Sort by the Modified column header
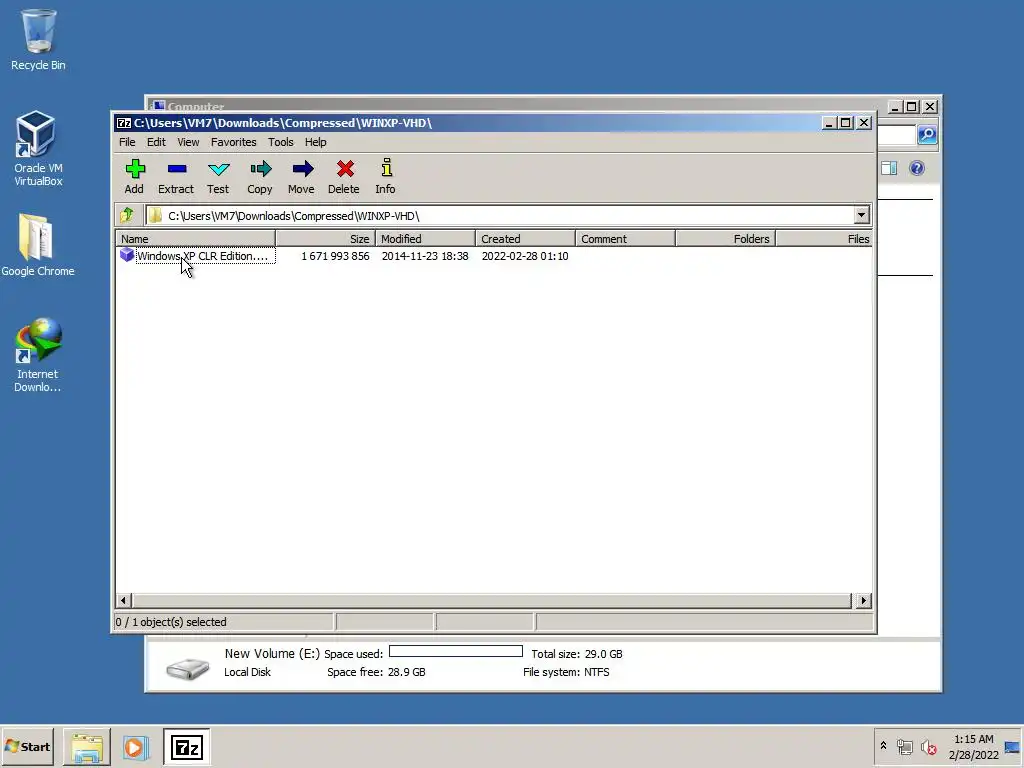This screenshot has width=1024, height=768. pos(425,238)
